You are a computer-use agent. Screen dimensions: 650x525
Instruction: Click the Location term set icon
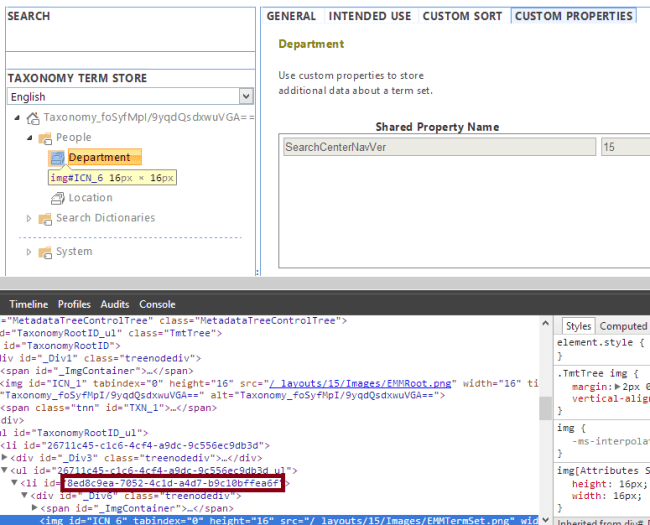(x=57, y=198)
